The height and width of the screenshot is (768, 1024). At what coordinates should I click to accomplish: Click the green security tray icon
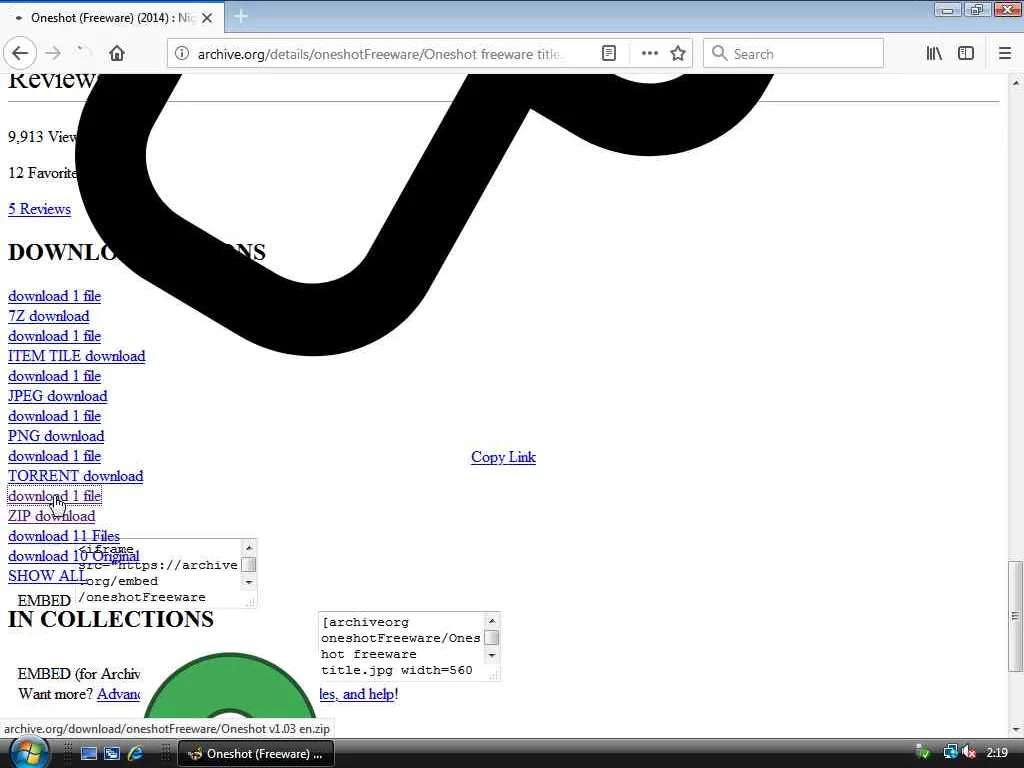pos(923,753)
